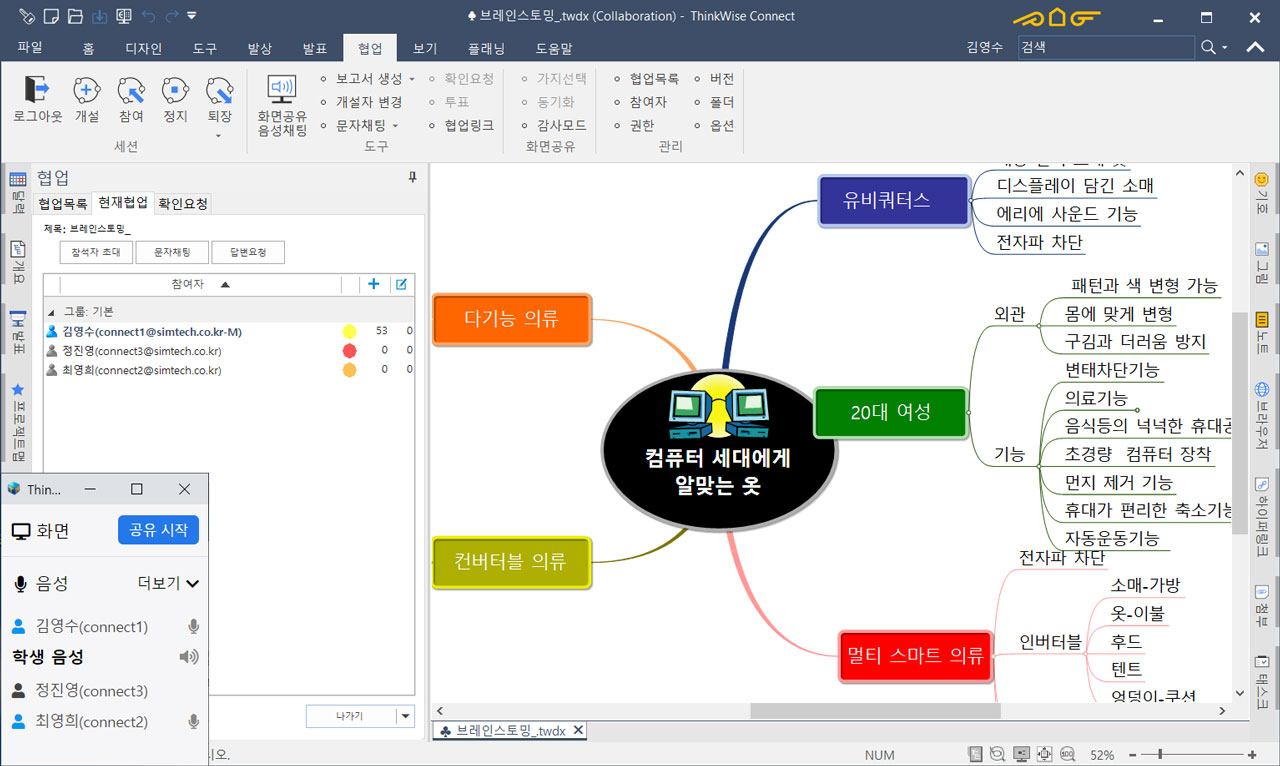This screenshot has height=766, width=1280.
Task: Mute the 학생 음성 speaker
Action: [189, 657]
